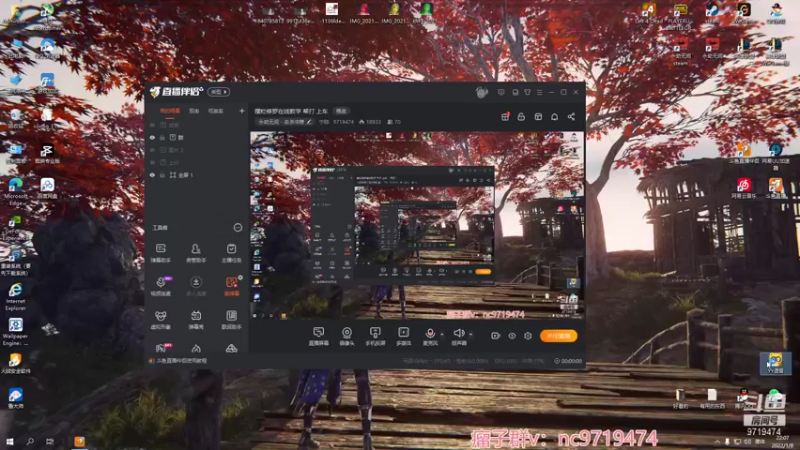This screenshot has width=800, height=450.
Task: Toggle eye visibility of the 全屏 1 source
Action: [152, 175]
